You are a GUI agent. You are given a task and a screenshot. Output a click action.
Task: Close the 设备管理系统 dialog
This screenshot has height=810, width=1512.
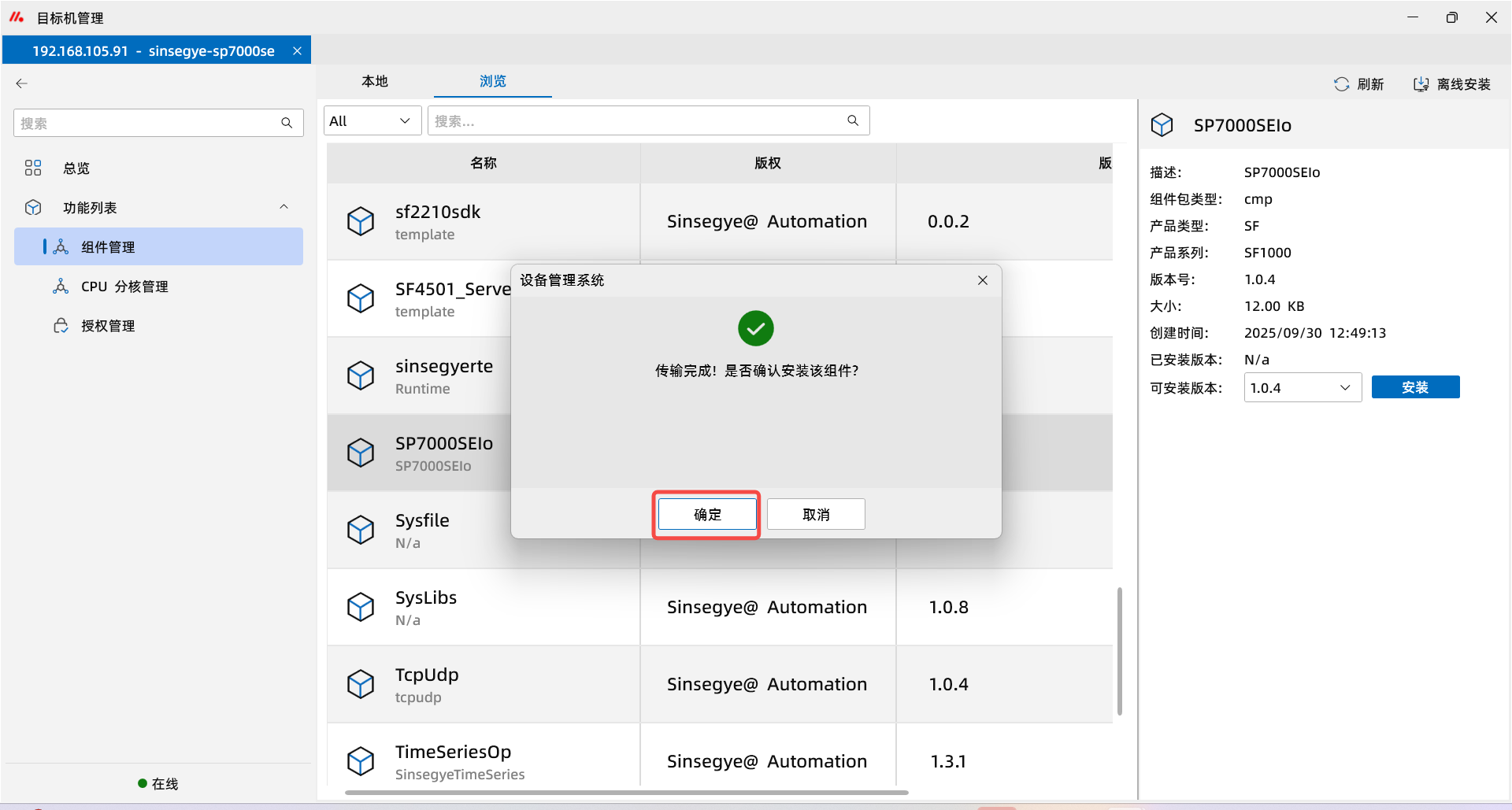click(x=983, y=280)
